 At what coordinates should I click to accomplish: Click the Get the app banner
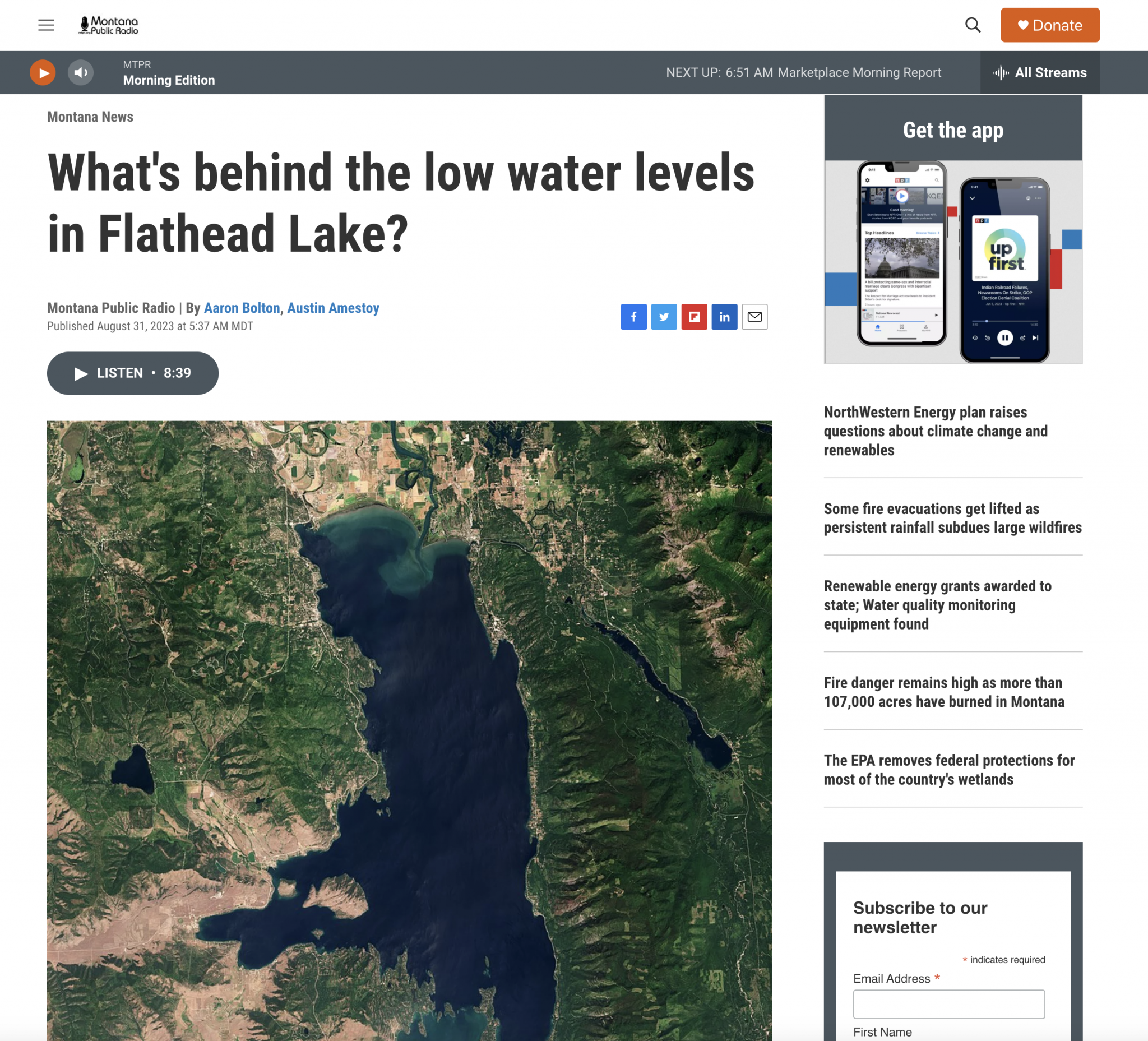953,229
